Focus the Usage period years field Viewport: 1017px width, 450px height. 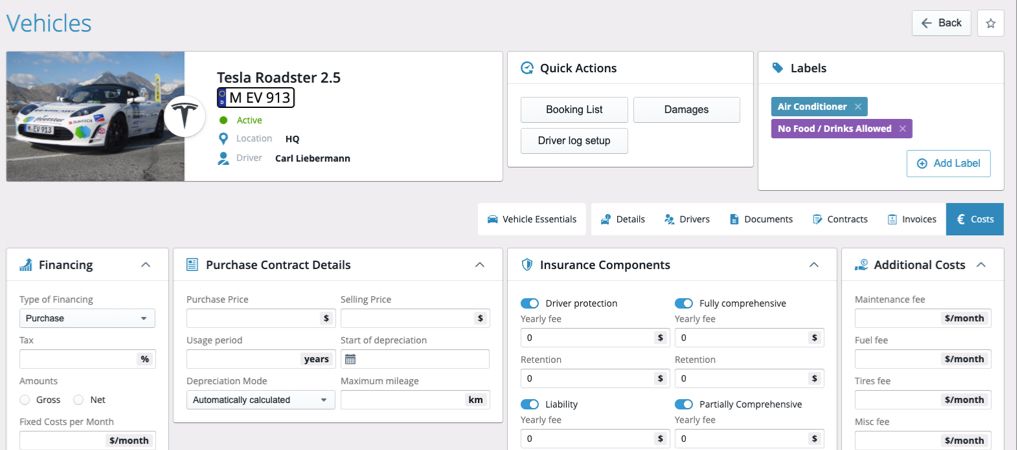point(261,359)
